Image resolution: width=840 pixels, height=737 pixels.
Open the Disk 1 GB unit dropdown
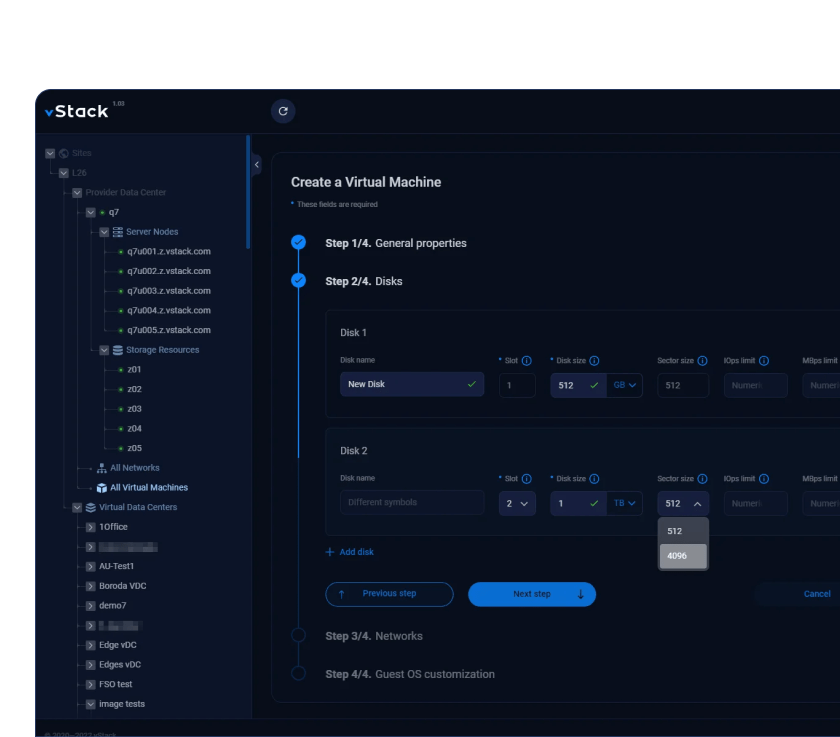tap(625, 385)
